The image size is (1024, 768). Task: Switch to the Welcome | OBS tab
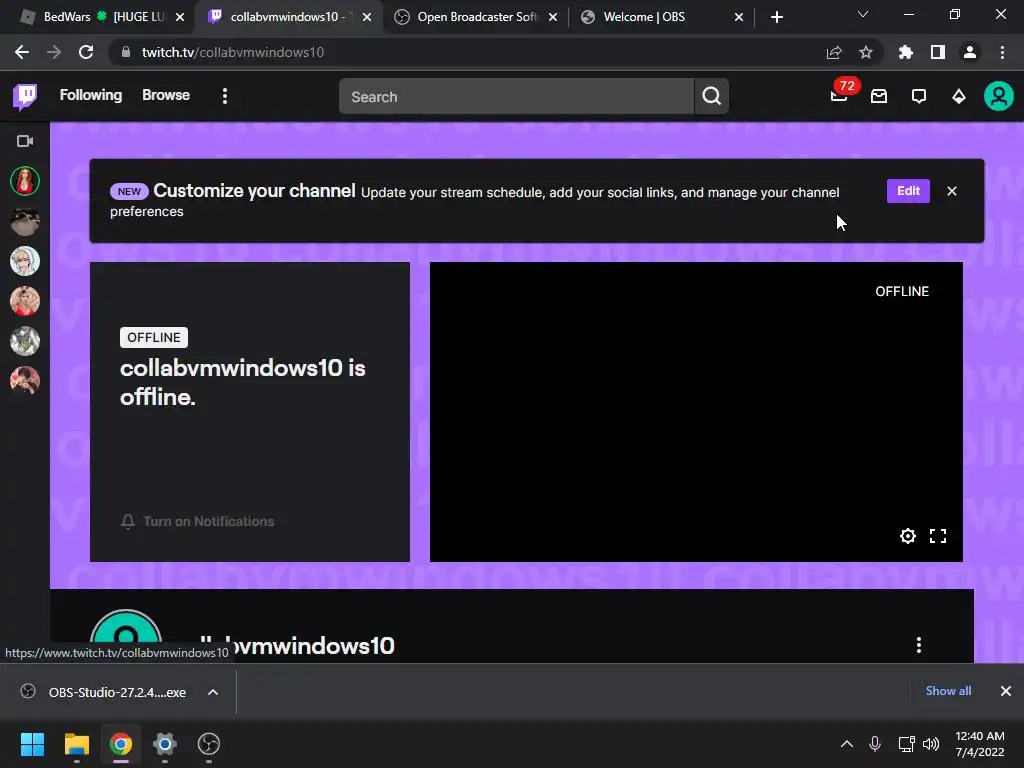pos(663,17)
